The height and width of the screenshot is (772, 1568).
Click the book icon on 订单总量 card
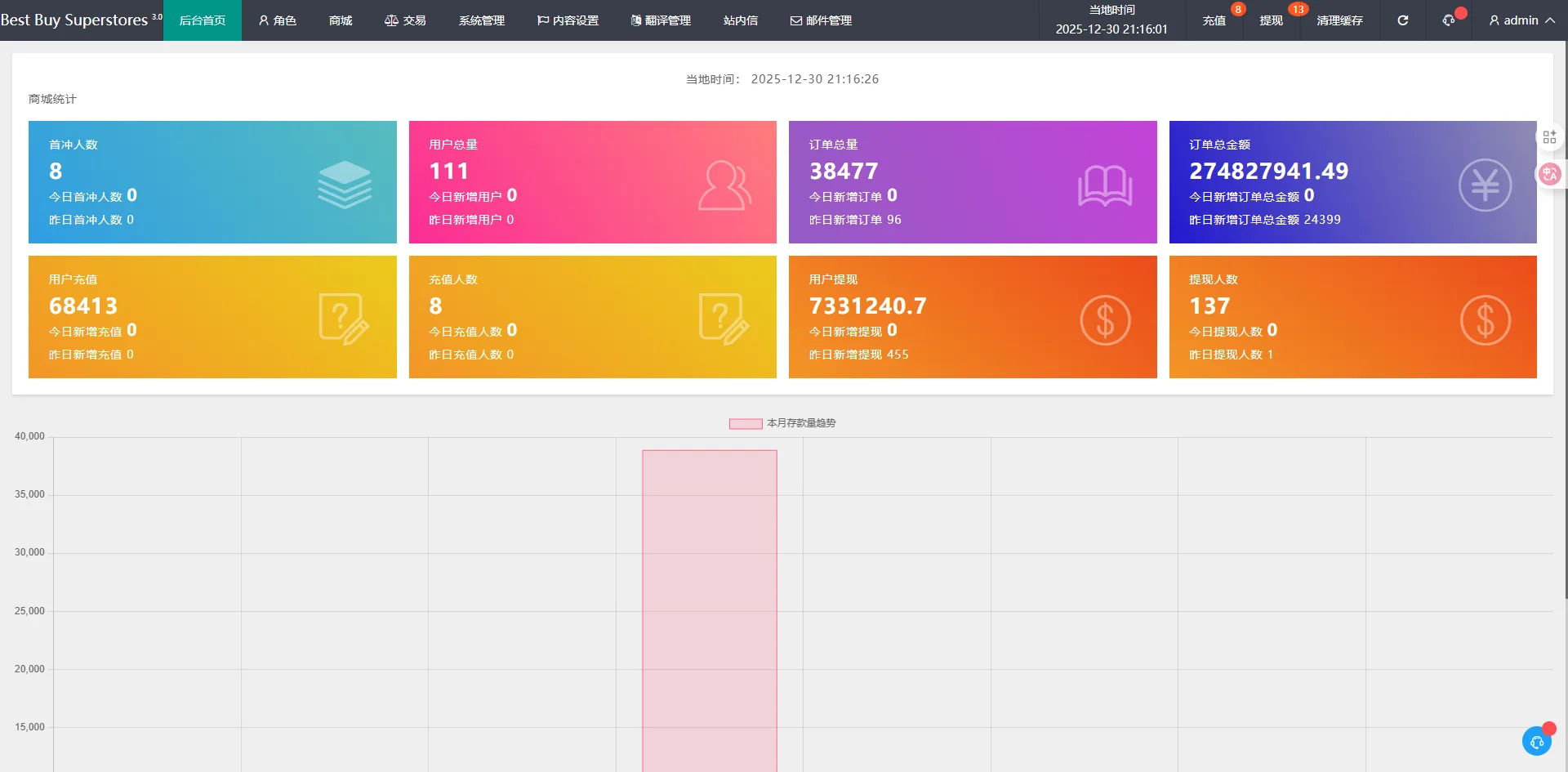click(1104, 185)
